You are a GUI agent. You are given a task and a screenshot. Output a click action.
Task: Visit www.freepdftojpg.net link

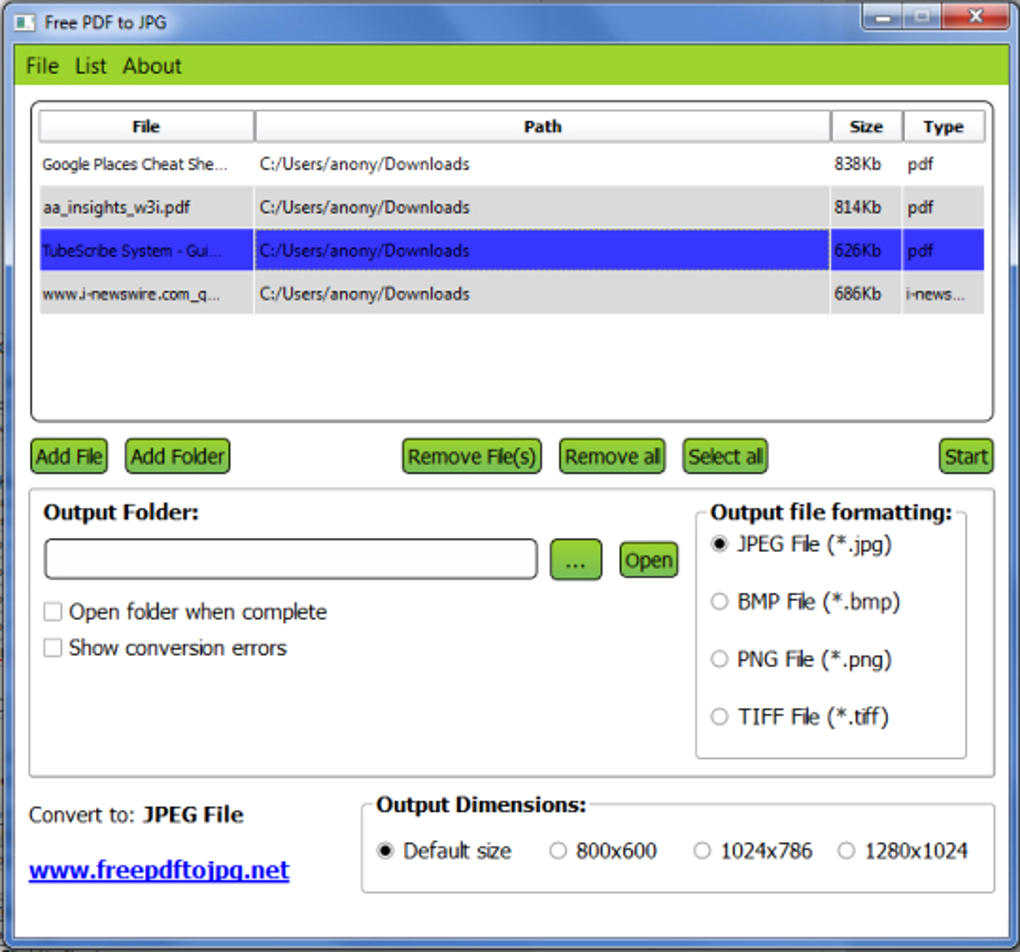[x=157, y=869]
